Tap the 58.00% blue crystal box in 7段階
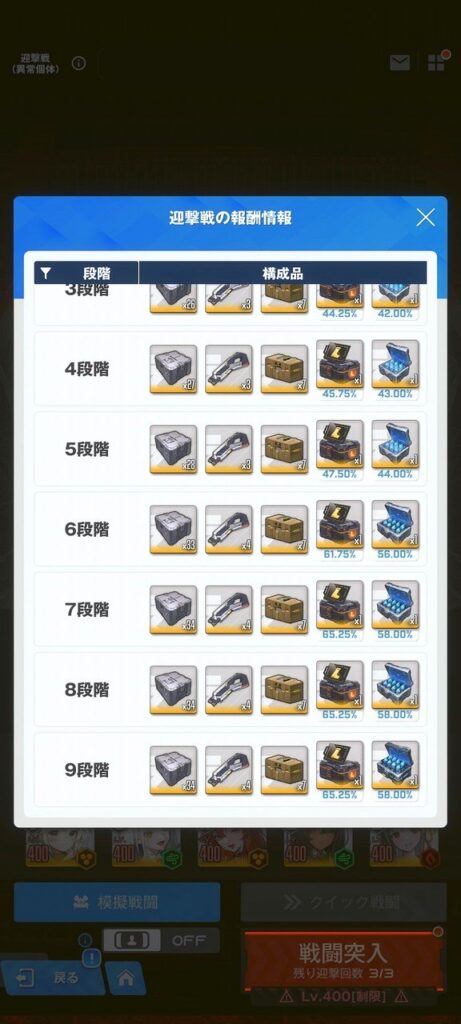This screenshot has width=461, height=1024. [x=395, y=605]
